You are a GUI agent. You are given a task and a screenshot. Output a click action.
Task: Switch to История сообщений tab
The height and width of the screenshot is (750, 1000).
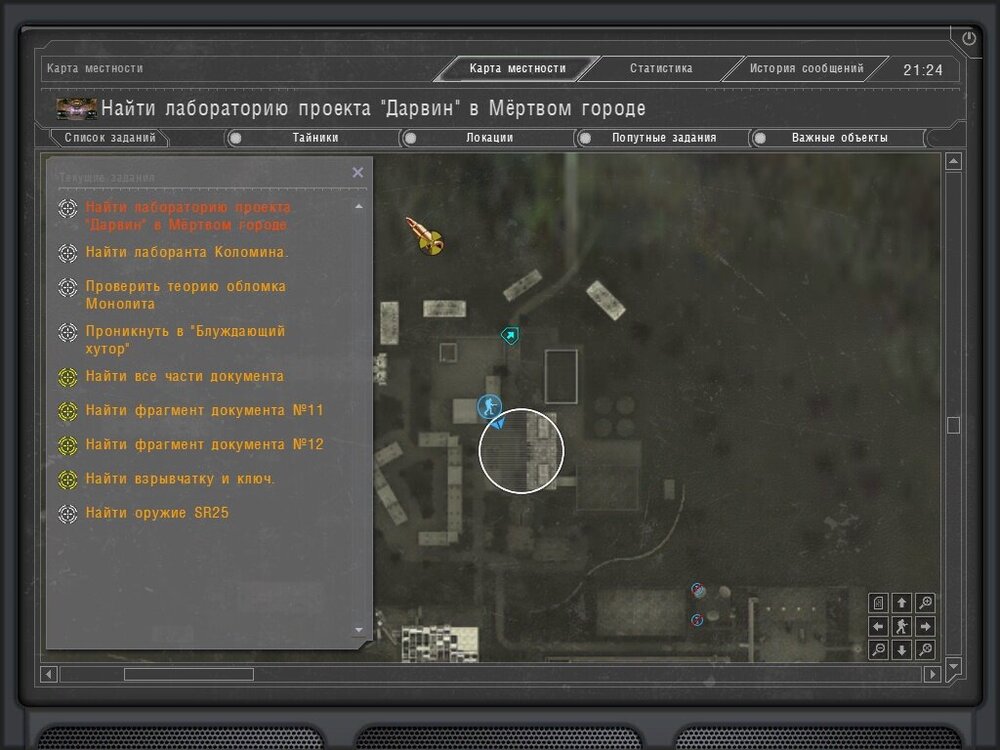806,68
